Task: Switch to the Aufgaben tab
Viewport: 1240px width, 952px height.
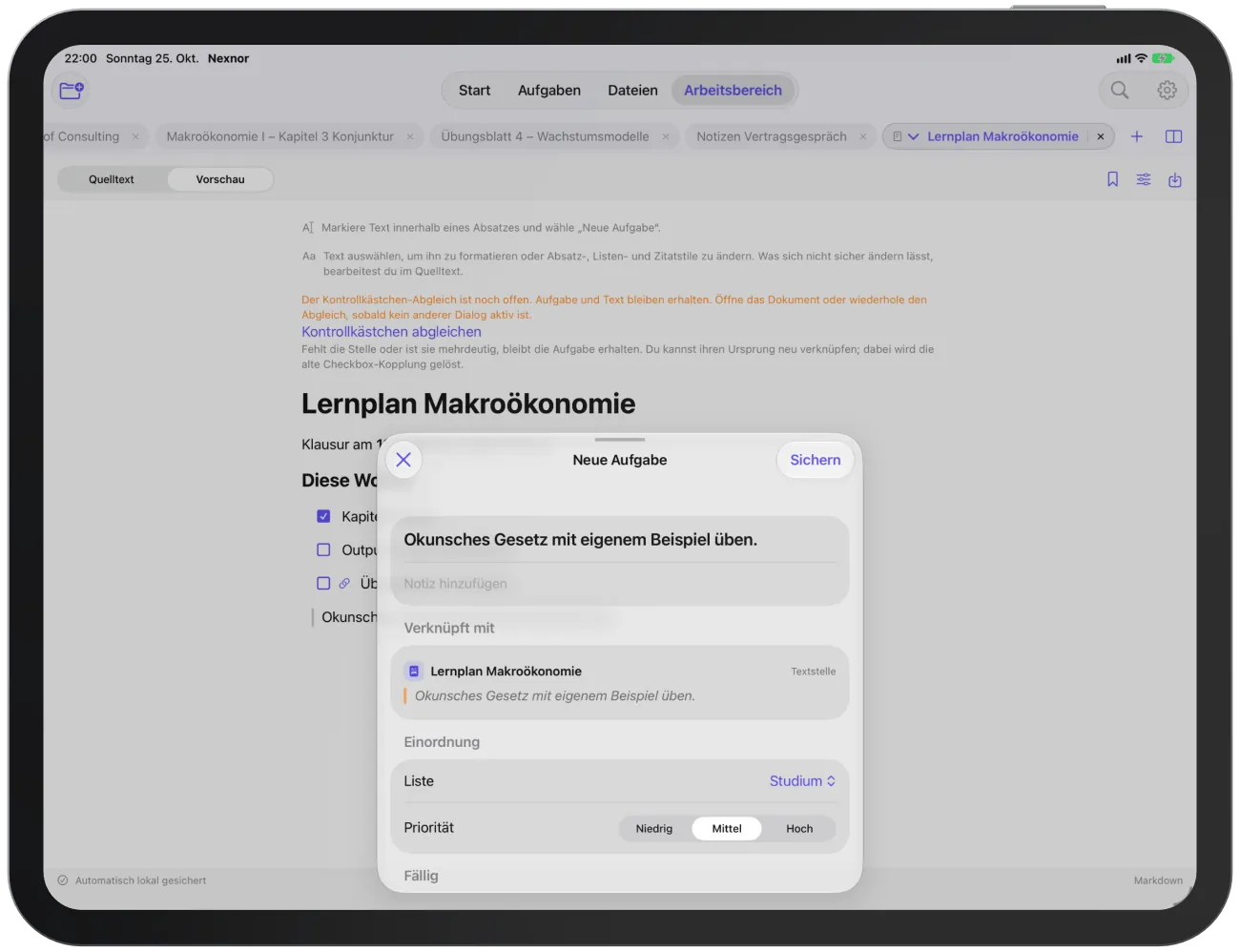Action: [x=549, y=91]
